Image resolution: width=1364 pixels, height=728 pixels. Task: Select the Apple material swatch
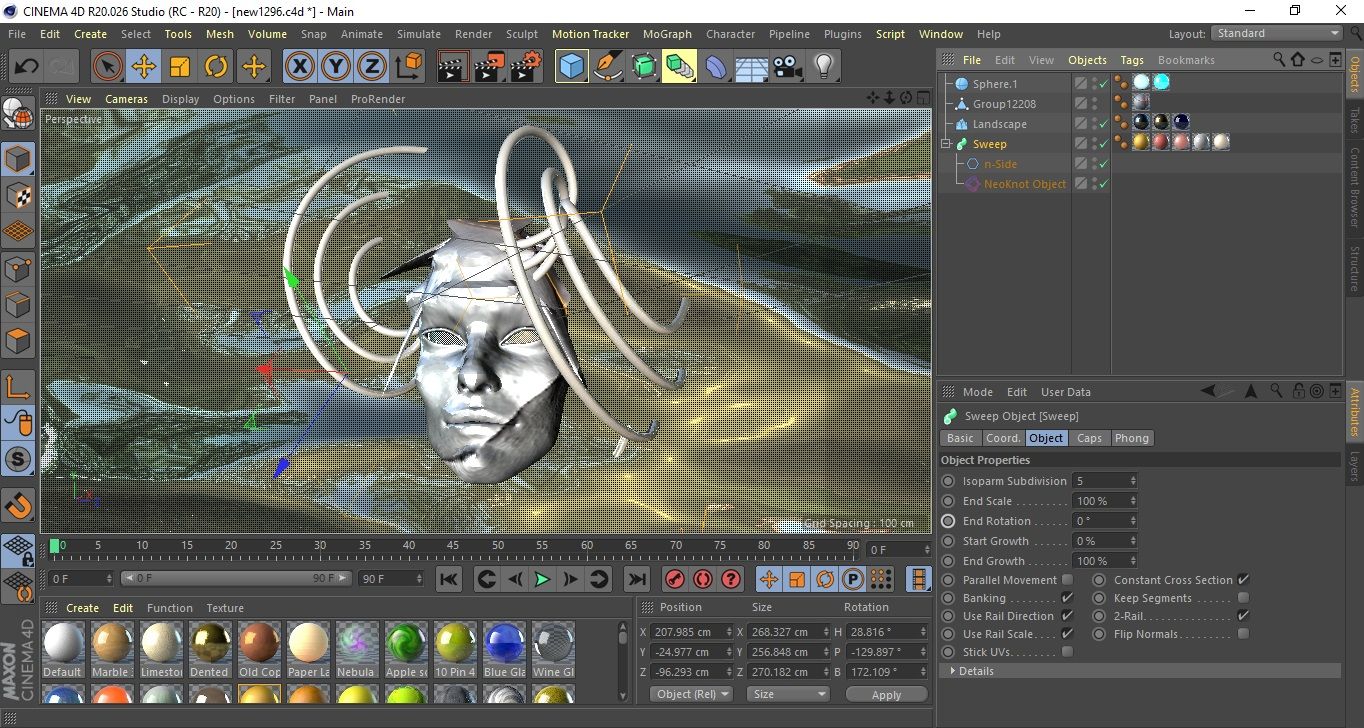[x=406, y=649]
